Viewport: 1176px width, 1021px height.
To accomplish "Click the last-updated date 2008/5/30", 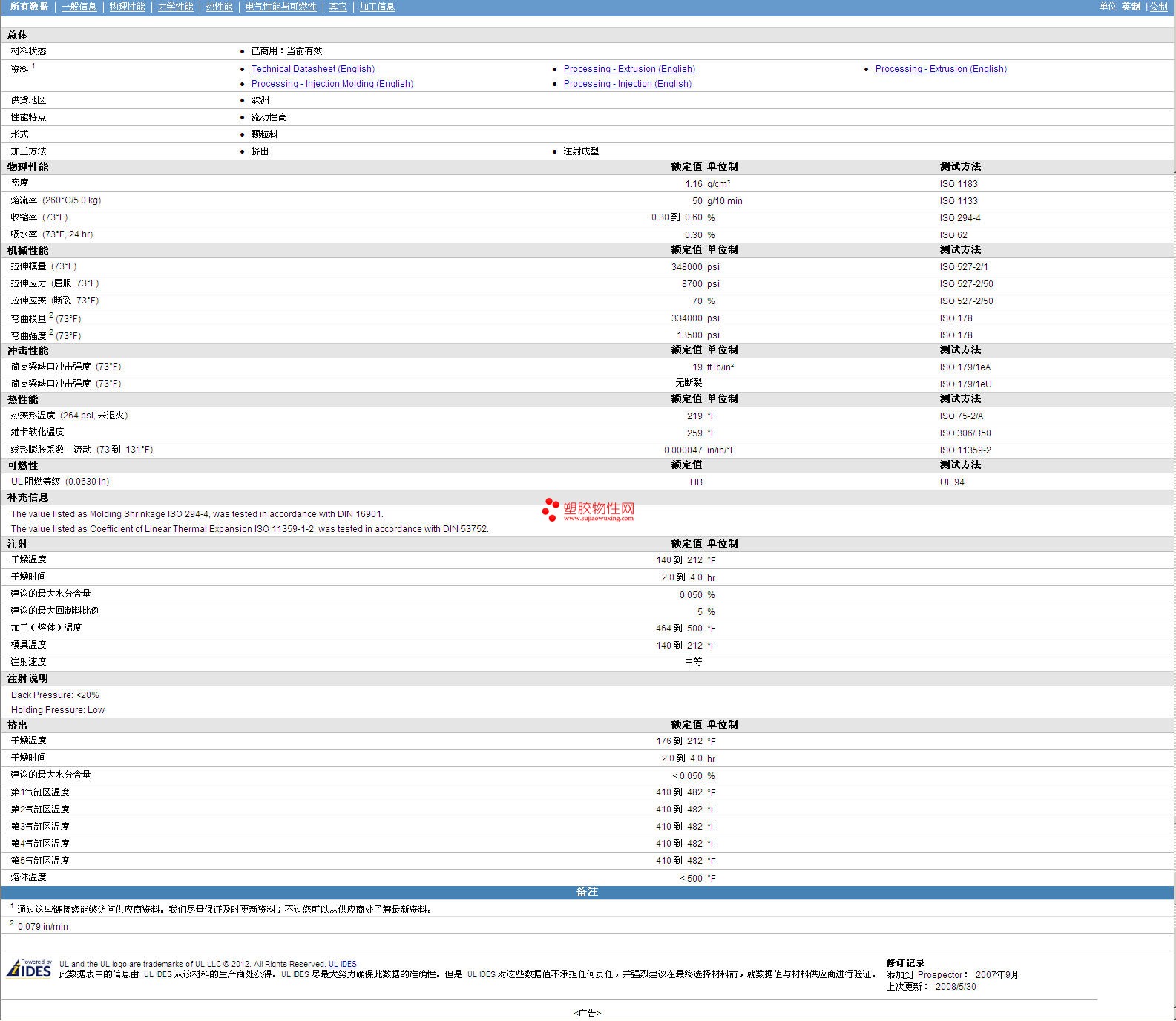I will coord(956,987).
